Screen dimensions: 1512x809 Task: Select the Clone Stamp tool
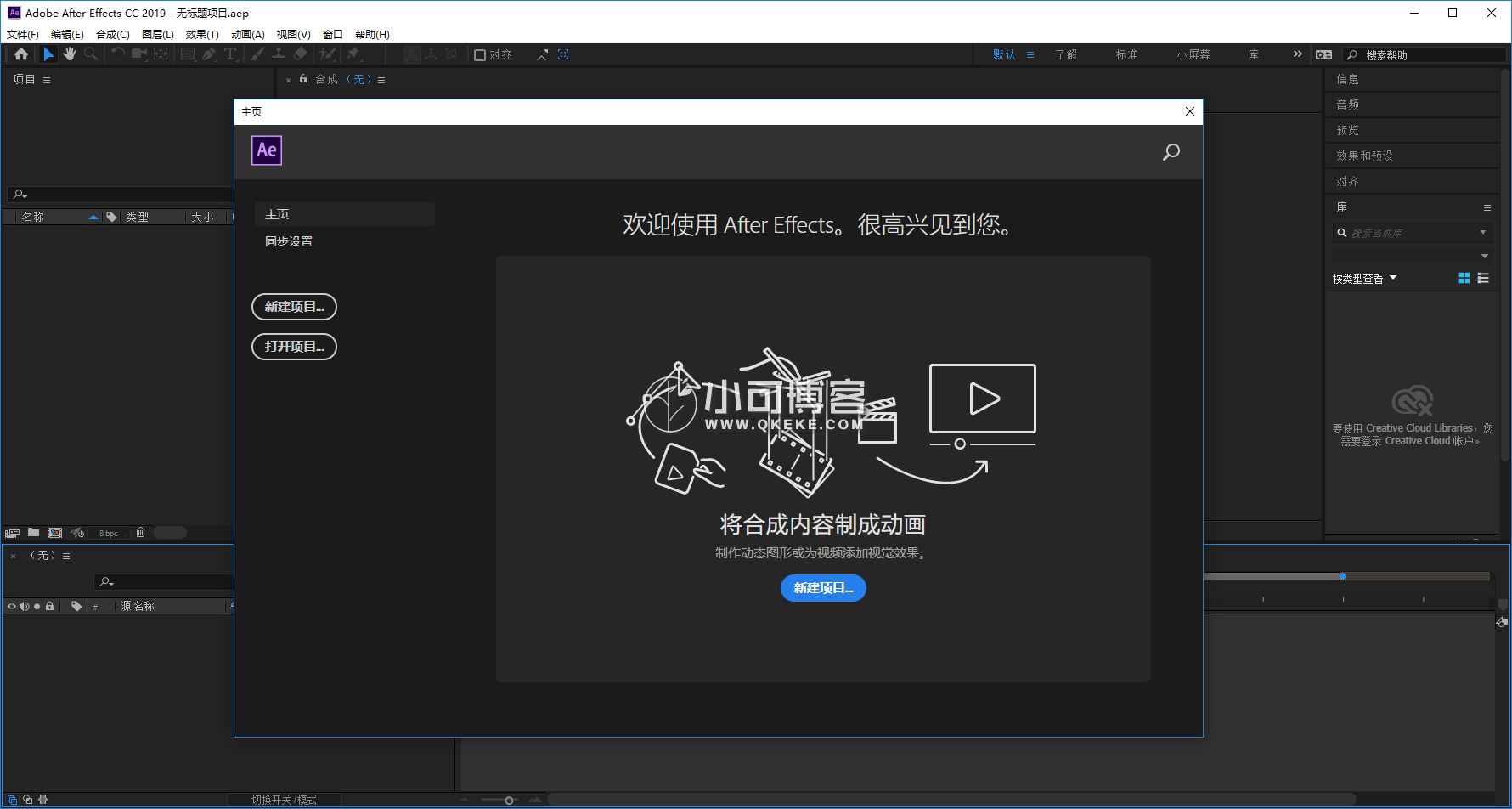coord(279,54)
